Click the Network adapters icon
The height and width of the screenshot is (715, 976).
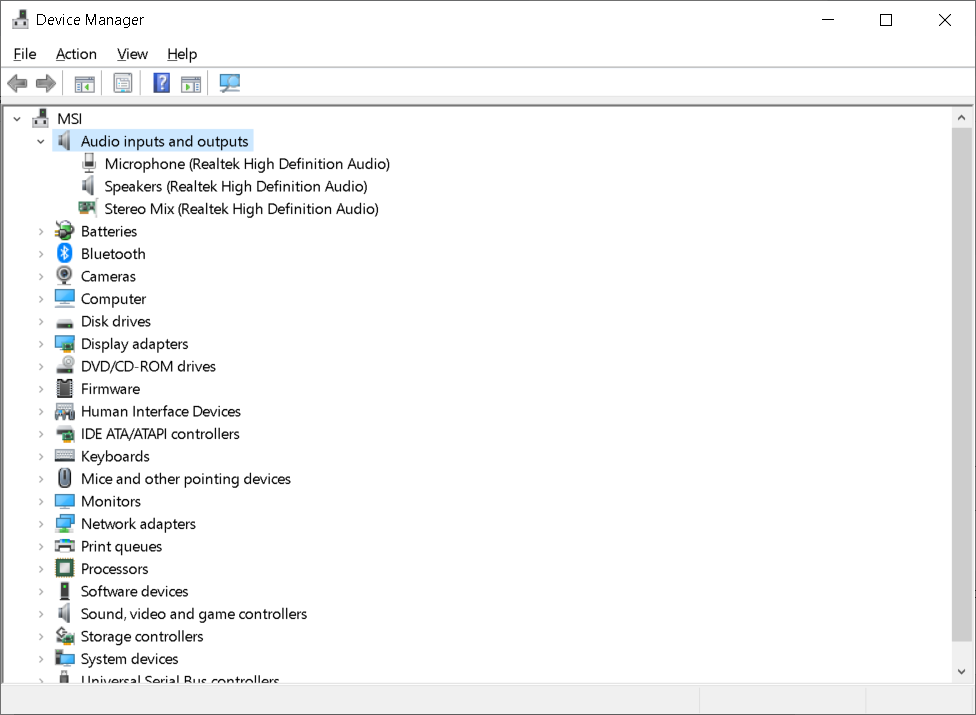(65, 524)
